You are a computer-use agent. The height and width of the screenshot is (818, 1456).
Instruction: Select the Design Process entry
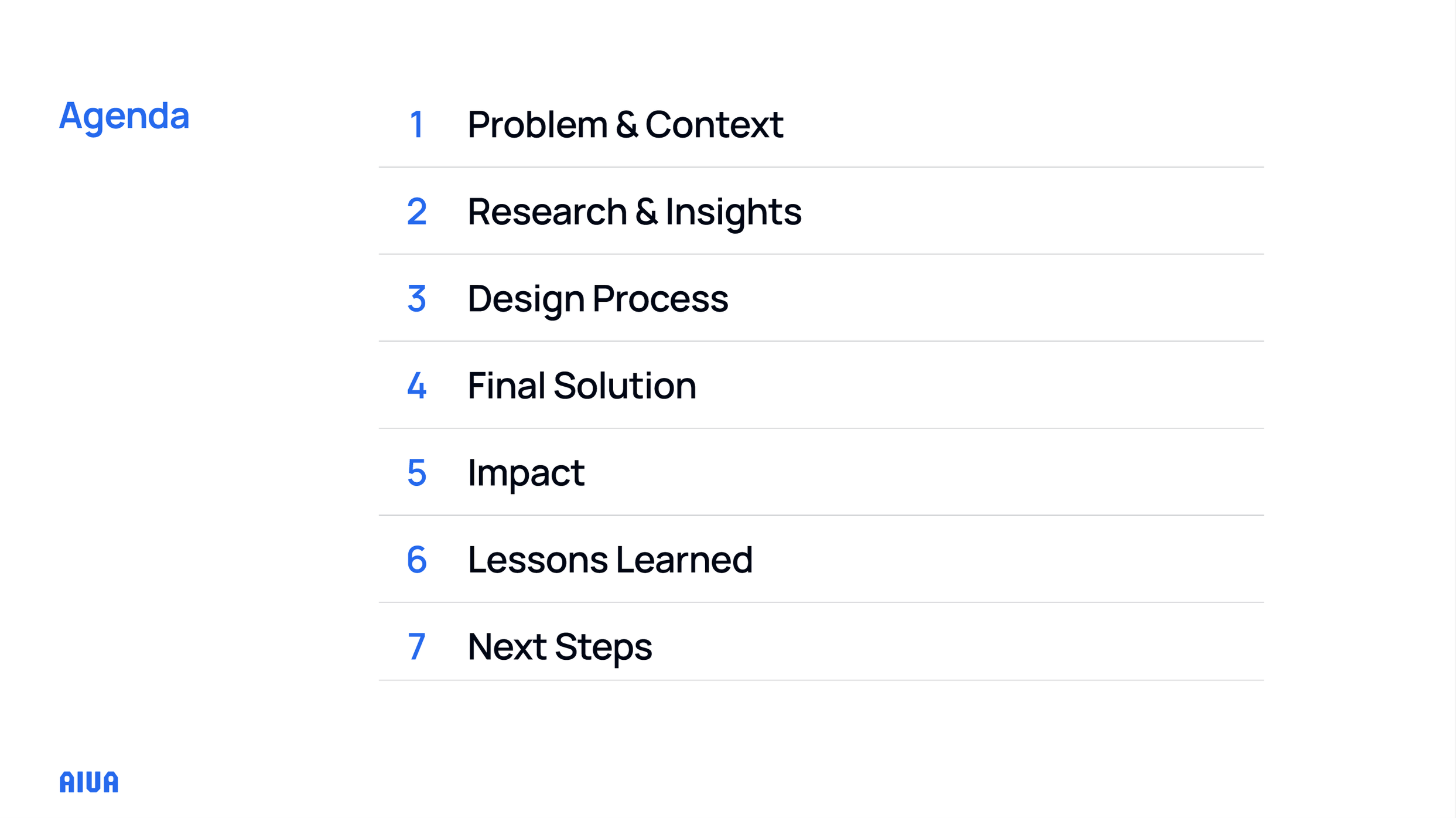tap(597, 299)
